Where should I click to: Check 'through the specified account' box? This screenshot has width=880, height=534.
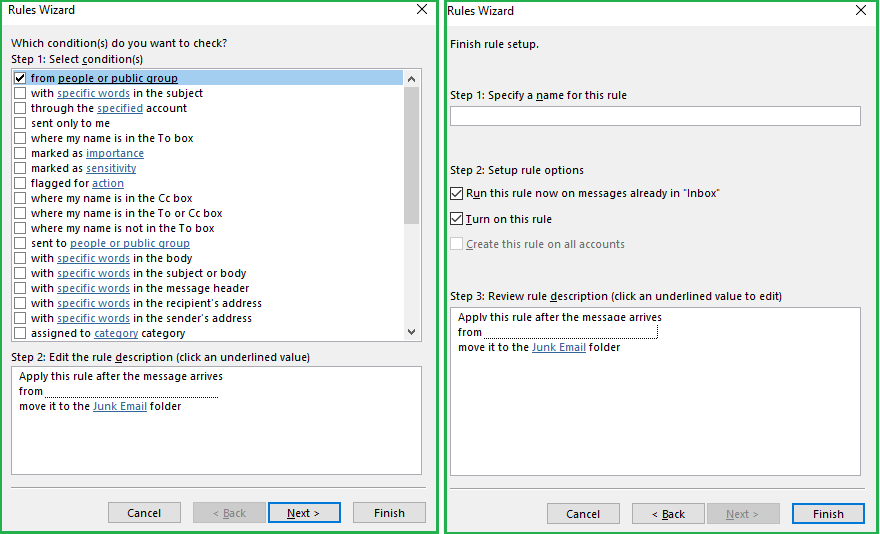point(20,108)
